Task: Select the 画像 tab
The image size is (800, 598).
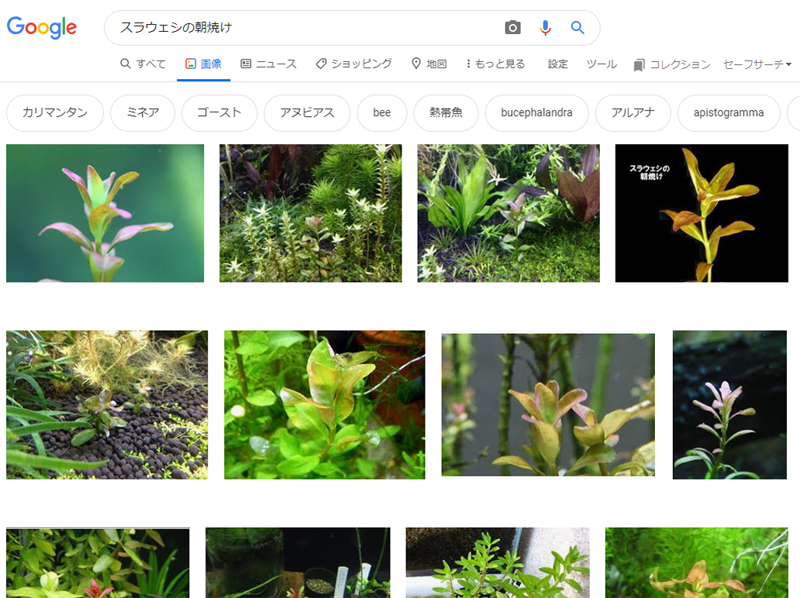Action: point(204,64)
